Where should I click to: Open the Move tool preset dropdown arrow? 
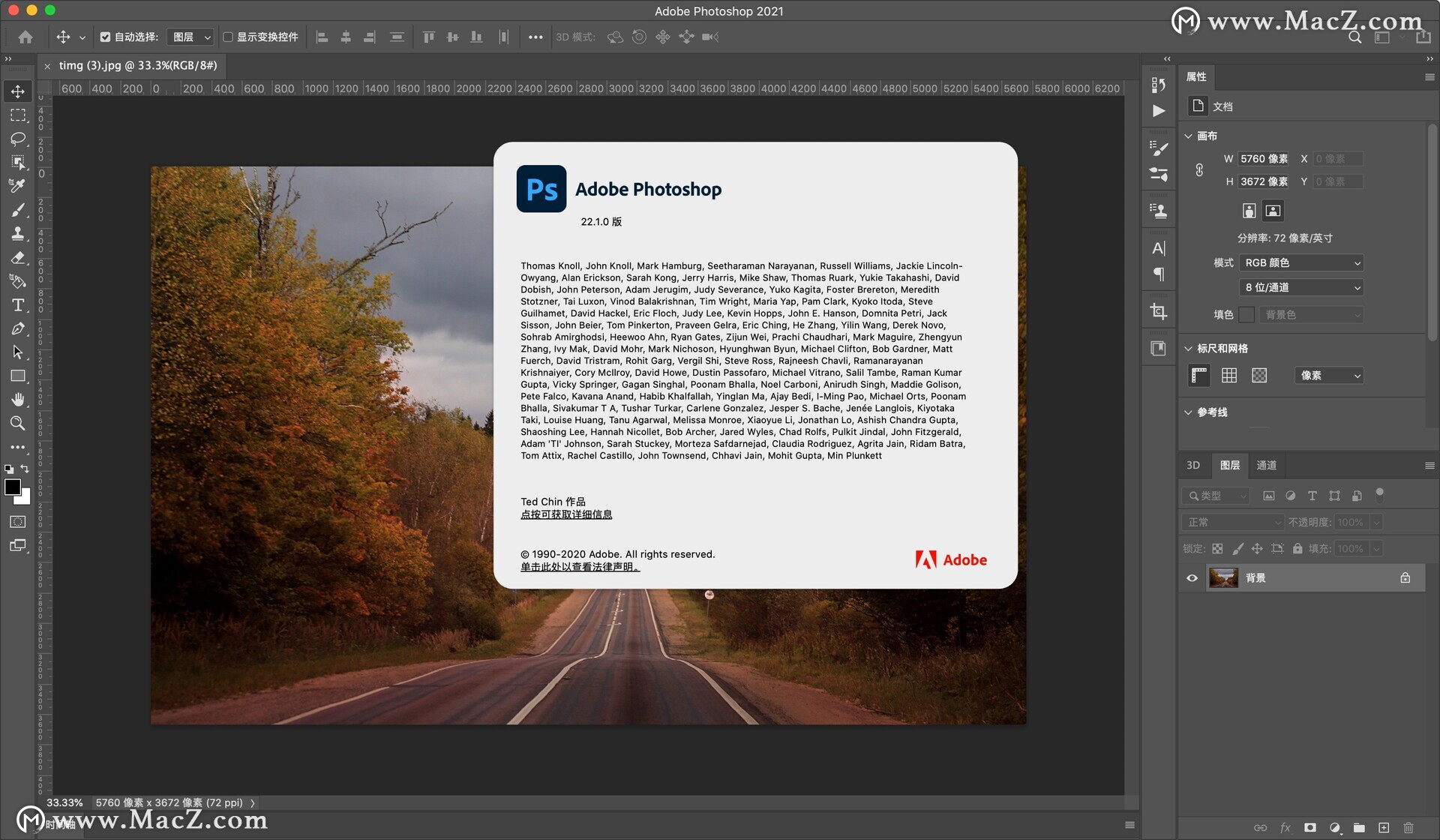(x=82, y=37)
